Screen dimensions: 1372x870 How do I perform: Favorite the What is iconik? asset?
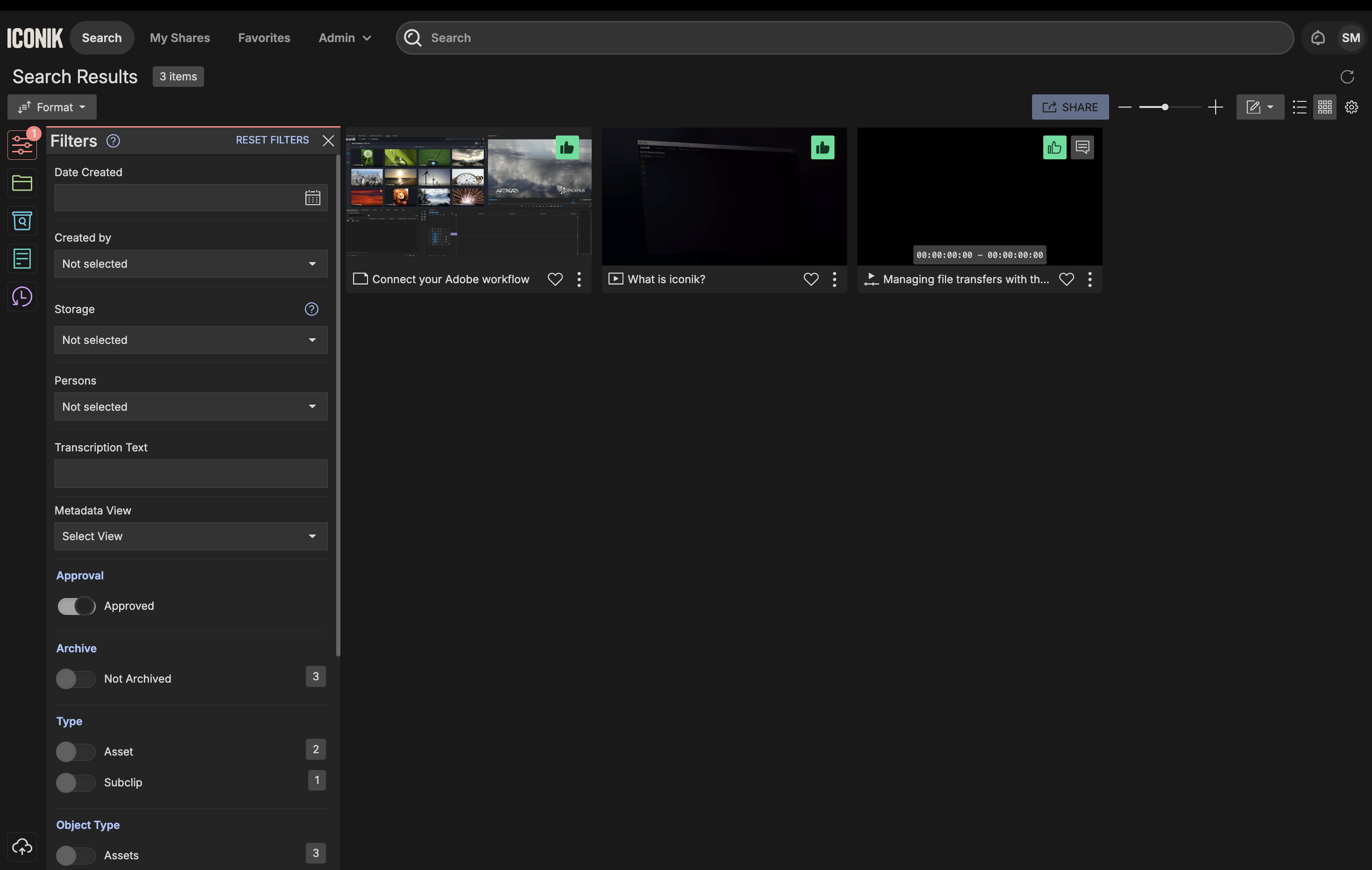[810, 279]
